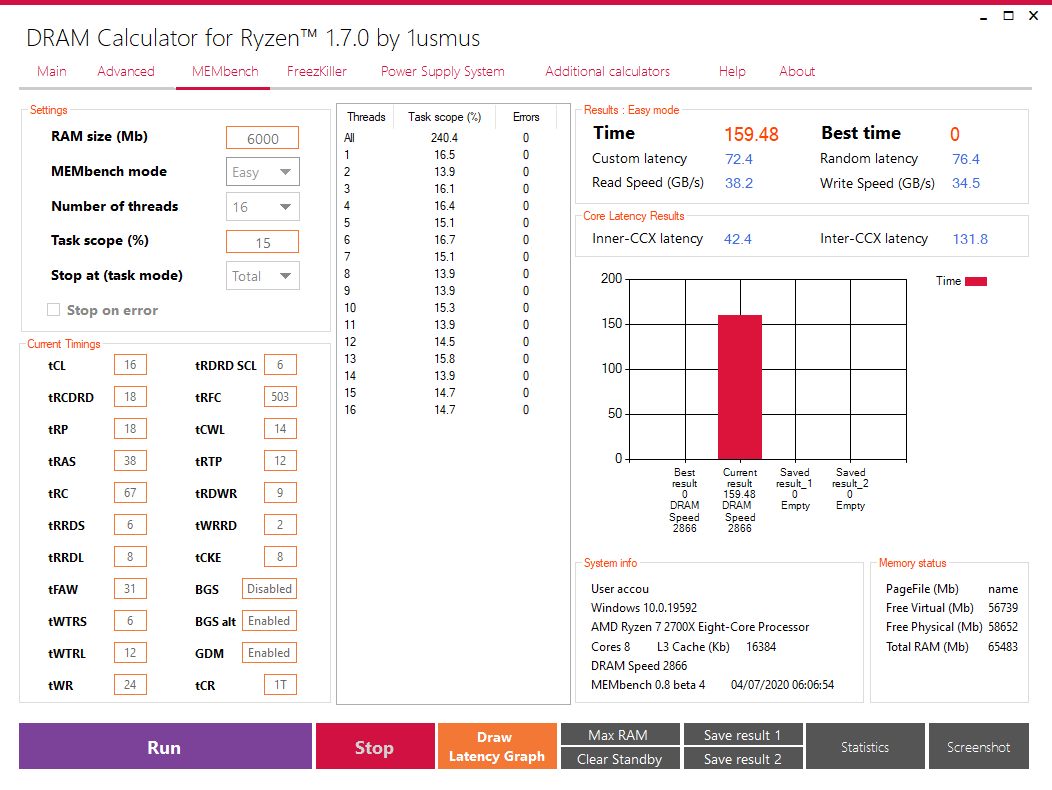Click the tRFC value 503 field
This screenshot has height=790, width=1052.
pyautogui.click(x=280, y=397)
